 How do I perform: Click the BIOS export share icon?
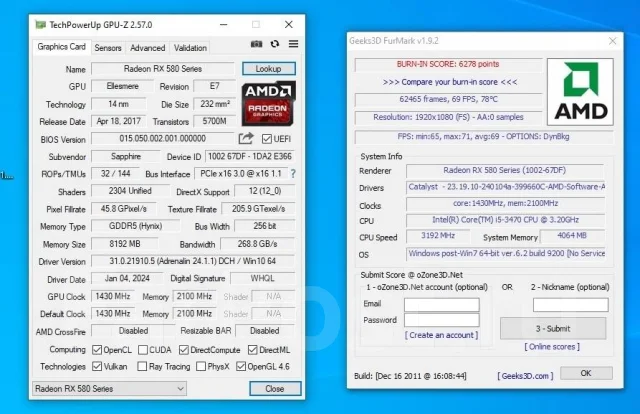click(x=246, y=138)
